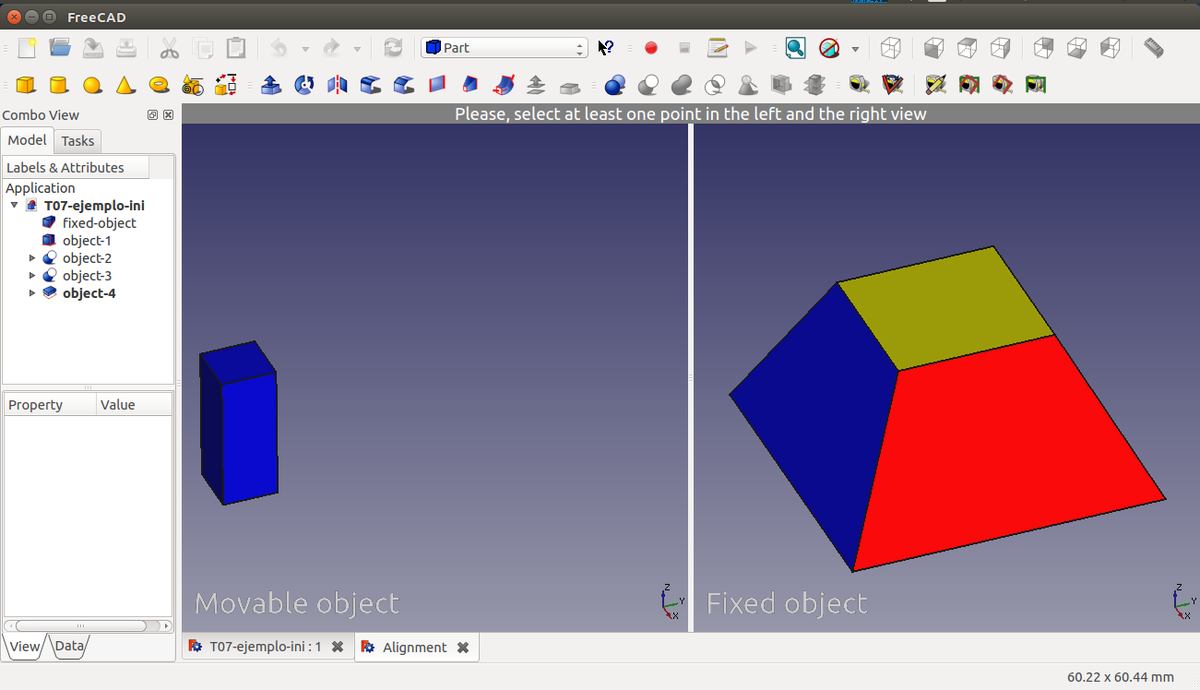Toggle Combo View floating mode
The image size is (1200, 690).
151,115
